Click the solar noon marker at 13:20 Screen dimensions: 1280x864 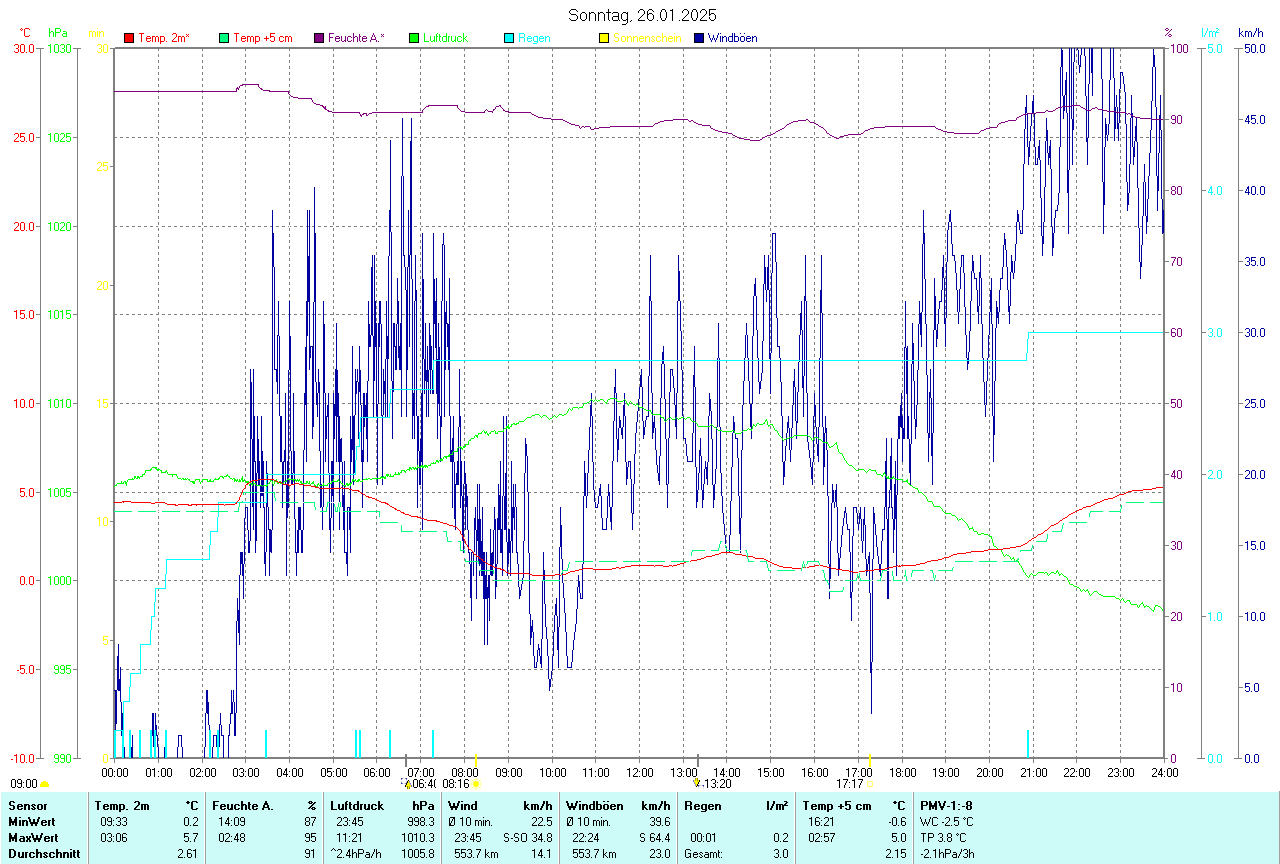click(697, 783)
